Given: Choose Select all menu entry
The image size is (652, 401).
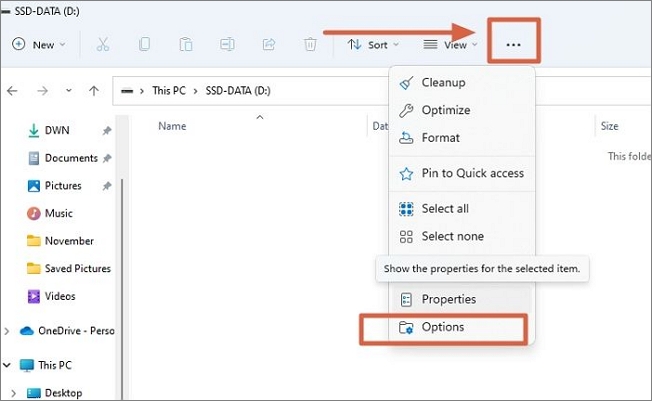Looking at the screenshot, I should pyautogui.click(x=445, y=209).
